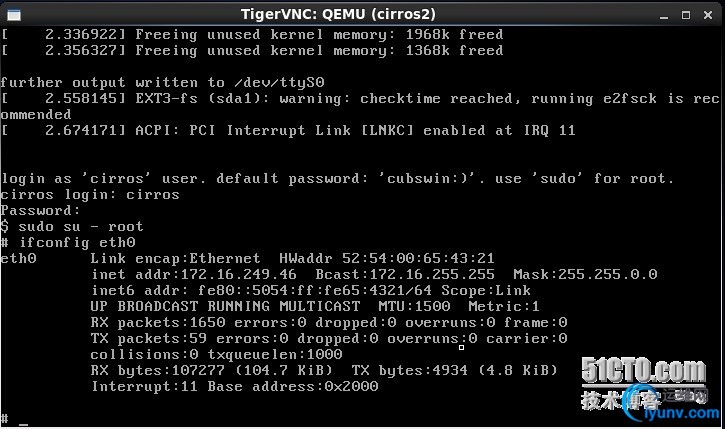Click the 'cirros login: cirros' line
The image size is (725, 429).
pos(90,195)
